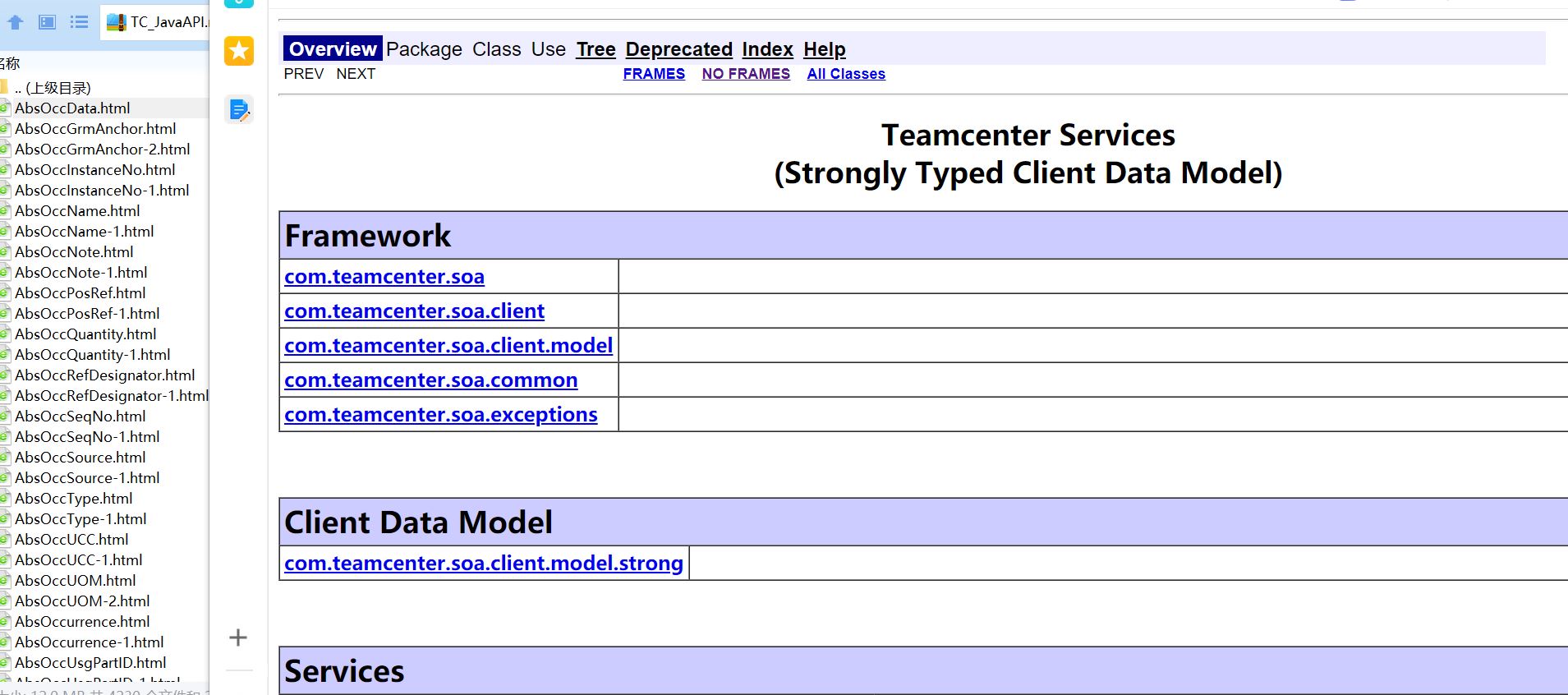Select file AbsOccGrmAnchor-2.html
The image size is (1568, 695).
click(x=104, y=150)
